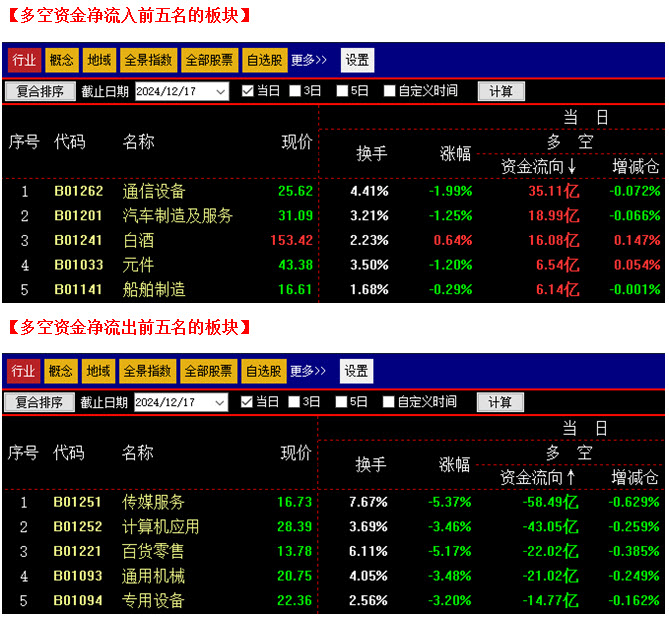The image size is (669, 621).
Task: Click 复合排序 button in top panel
Action: [40, 91]
